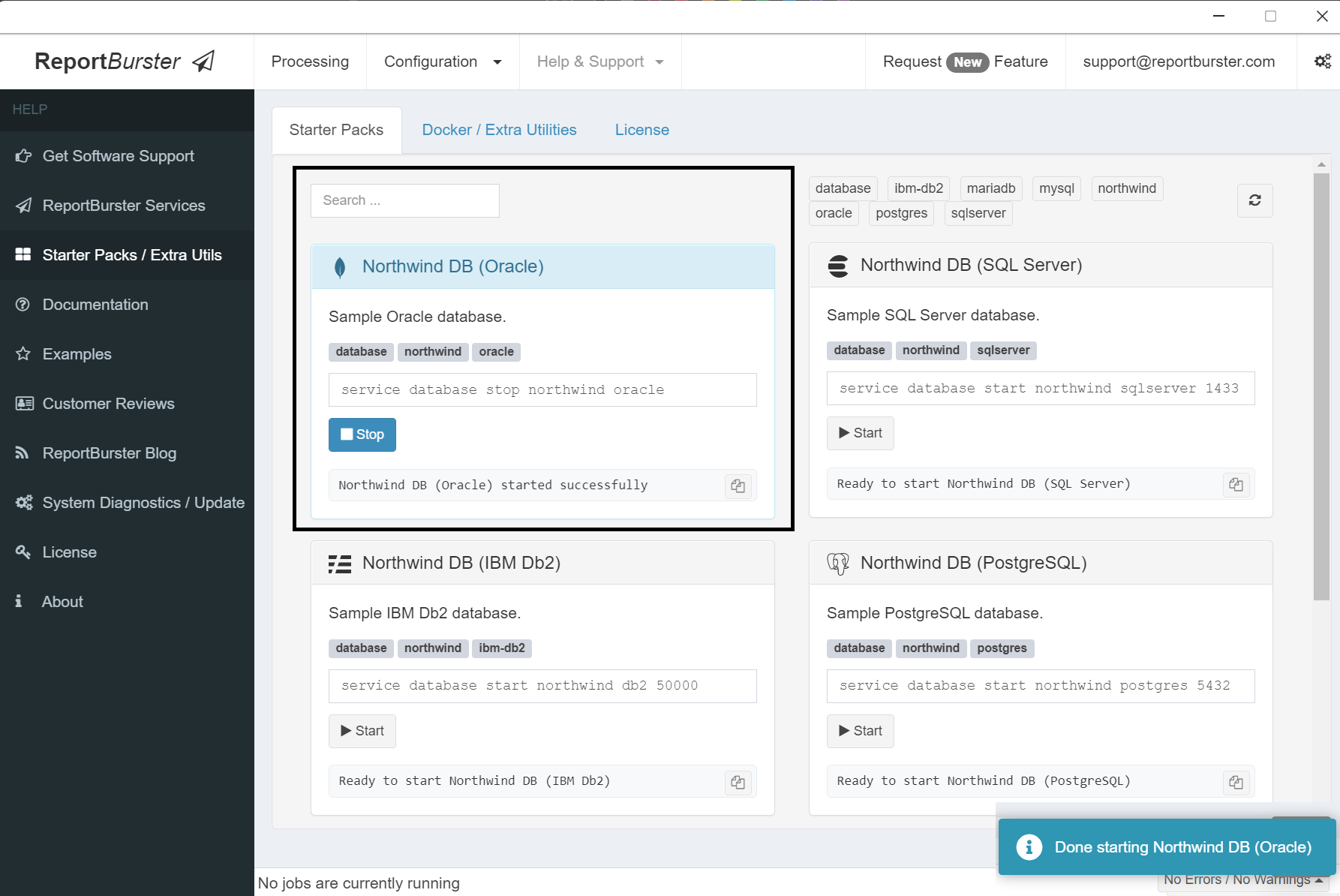
Task: Expand the Help & Support dropdown
Action: [599, 62]
